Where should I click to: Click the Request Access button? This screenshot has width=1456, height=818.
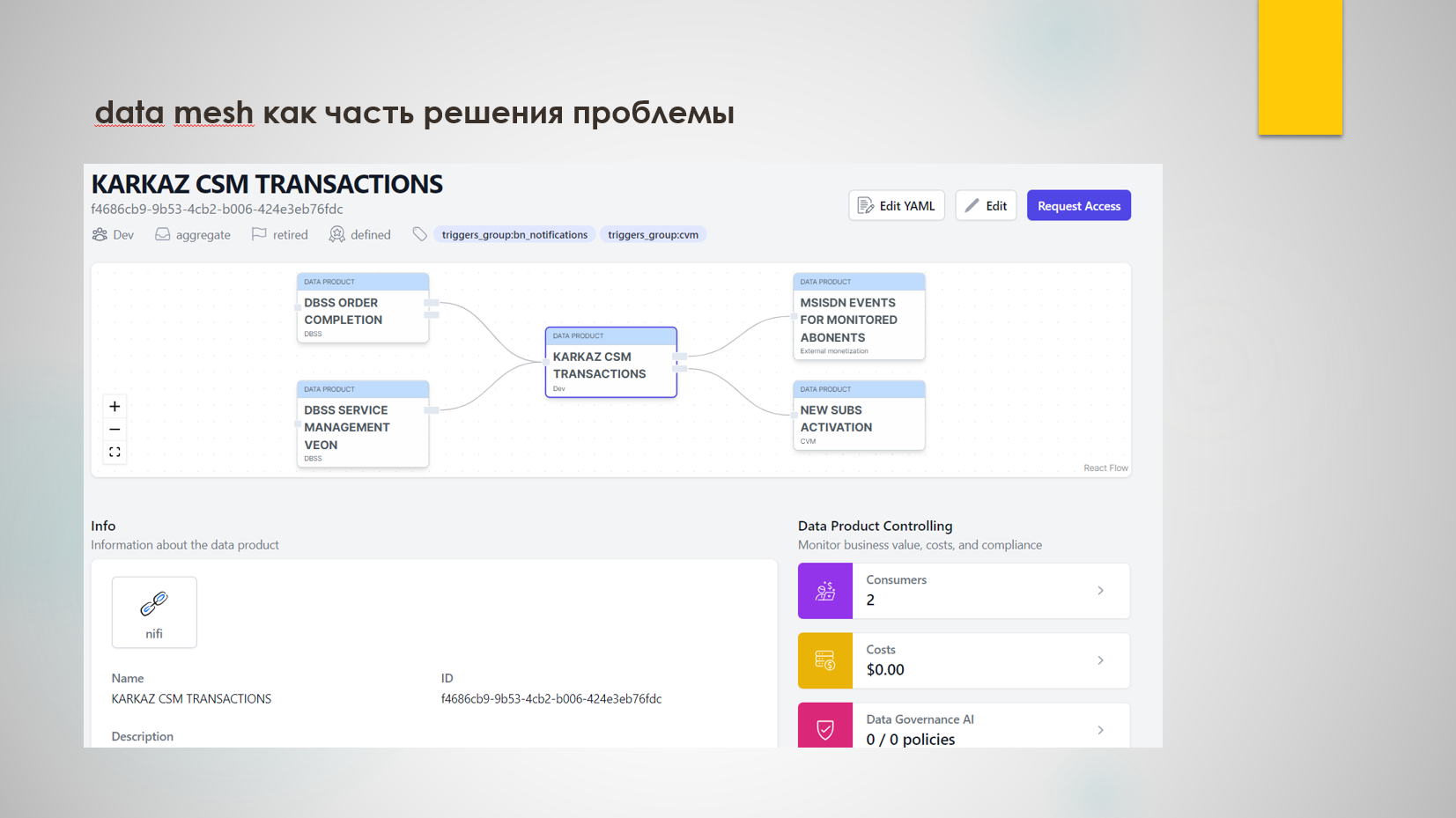pos(1078,206)
